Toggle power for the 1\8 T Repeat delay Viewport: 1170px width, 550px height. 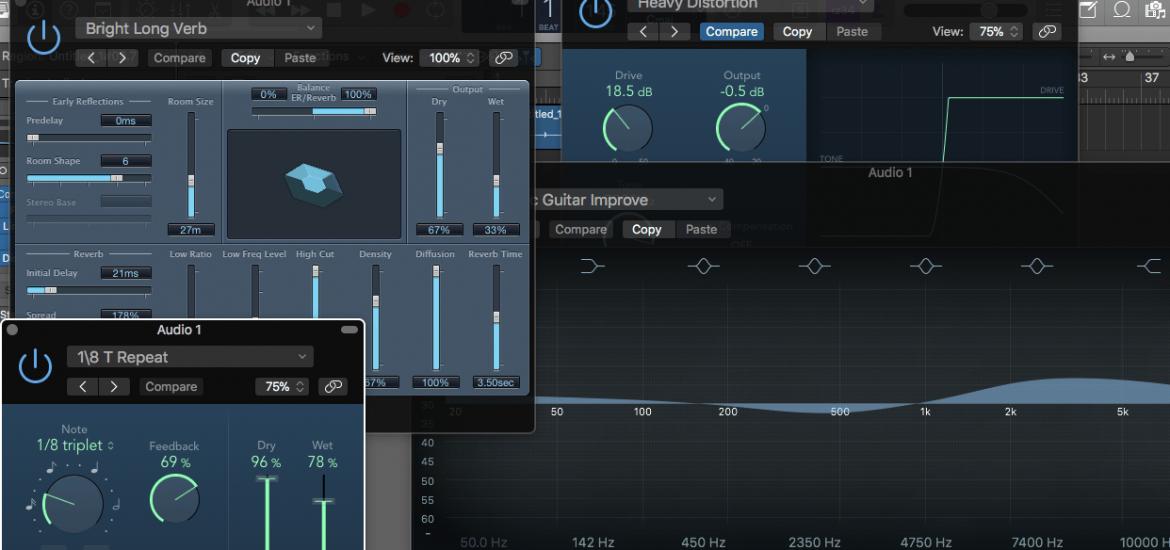coord(35,366)
